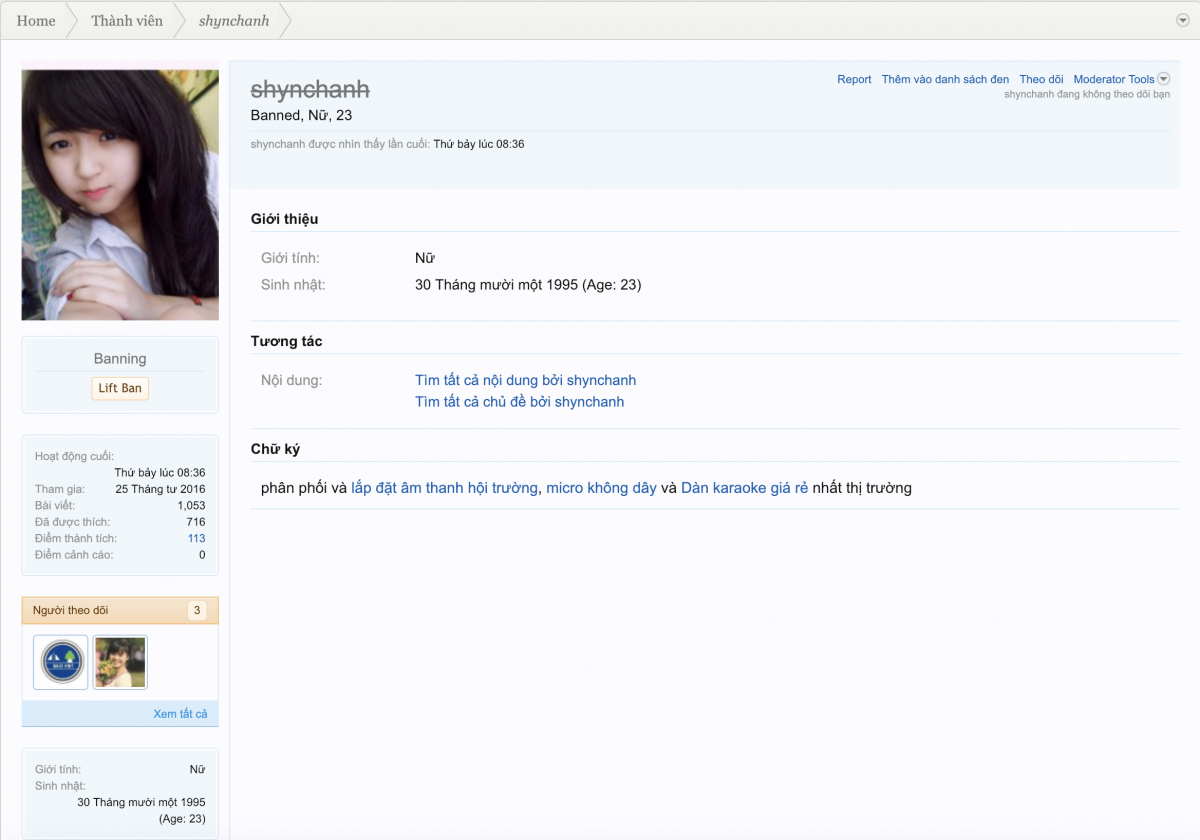This screenshot has height=840, width=1200.
Task: Open shynchanh profile avatar photo
Action: pyautogui.click(x=120, y=195)
